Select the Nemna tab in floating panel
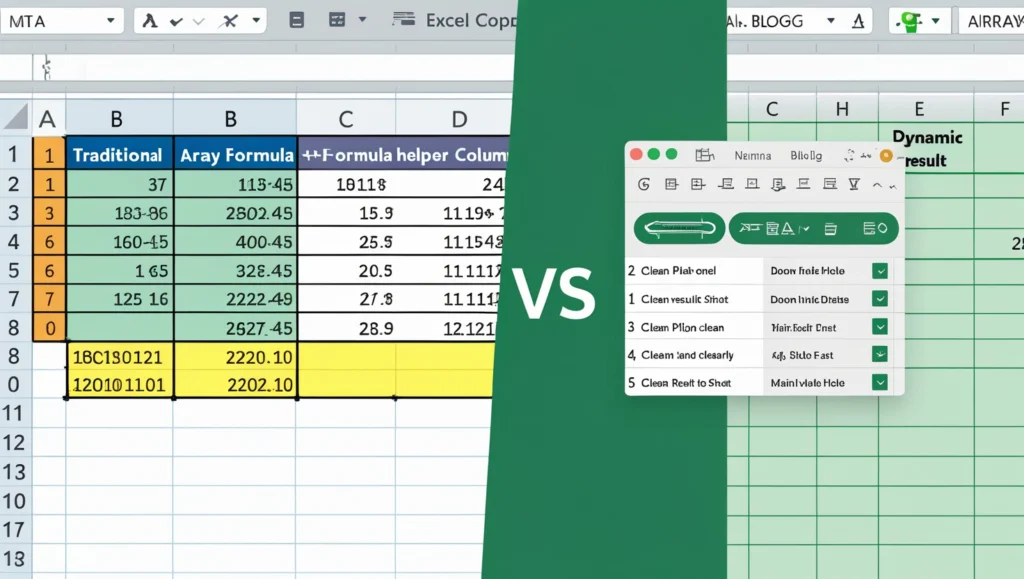The height and width of the screenshot is (579, 1024). click(x=753, y=155)
